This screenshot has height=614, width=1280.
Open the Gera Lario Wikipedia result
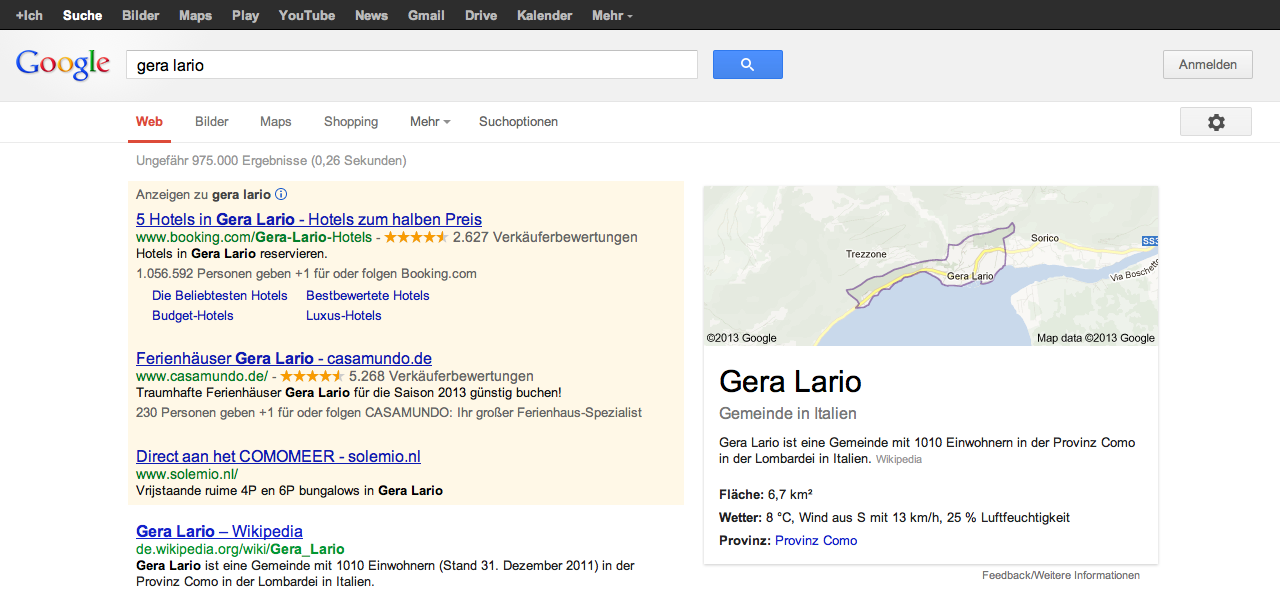[219, 531]
